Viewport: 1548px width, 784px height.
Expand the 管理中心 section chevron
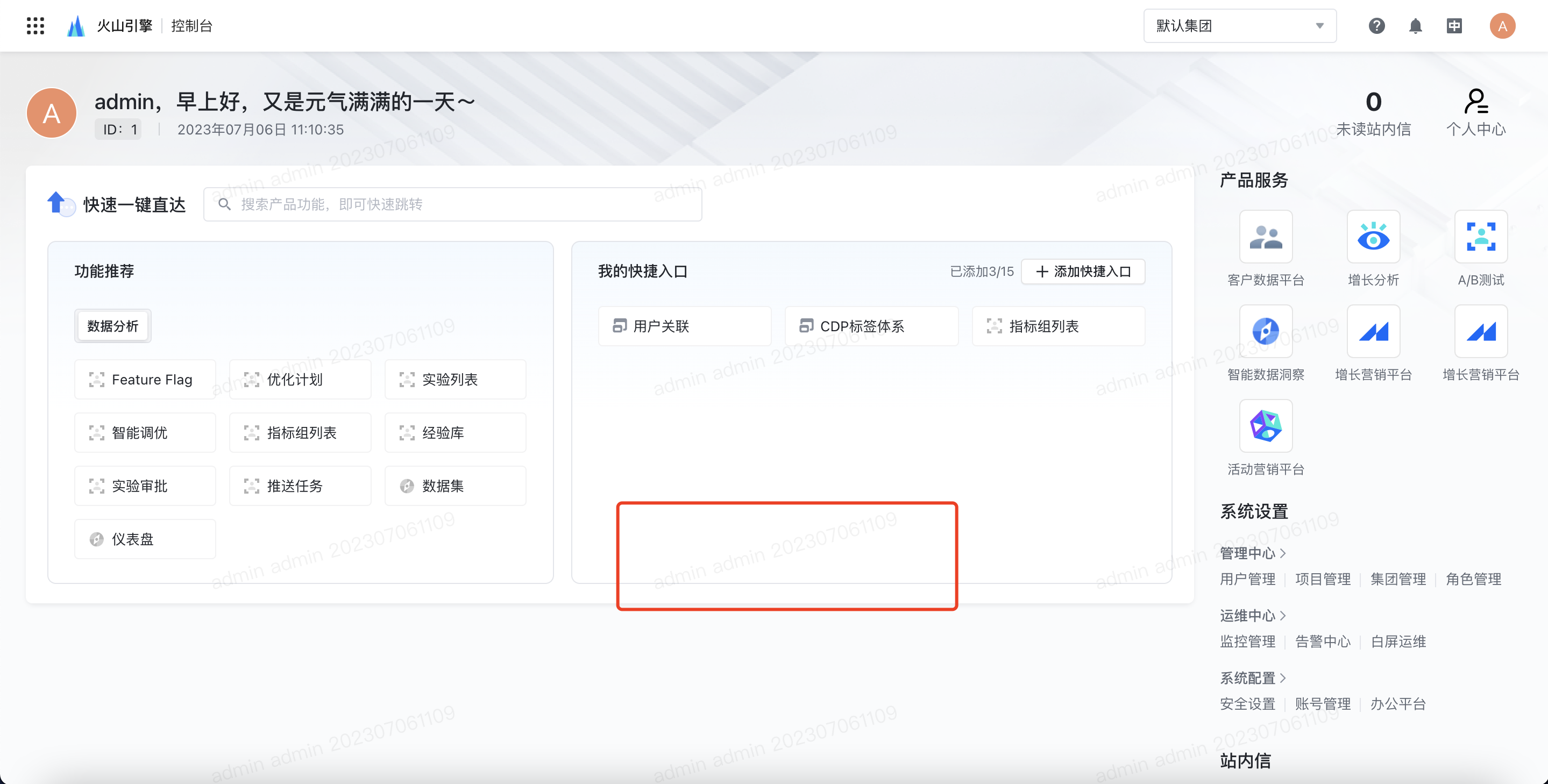click(1283, 553)
